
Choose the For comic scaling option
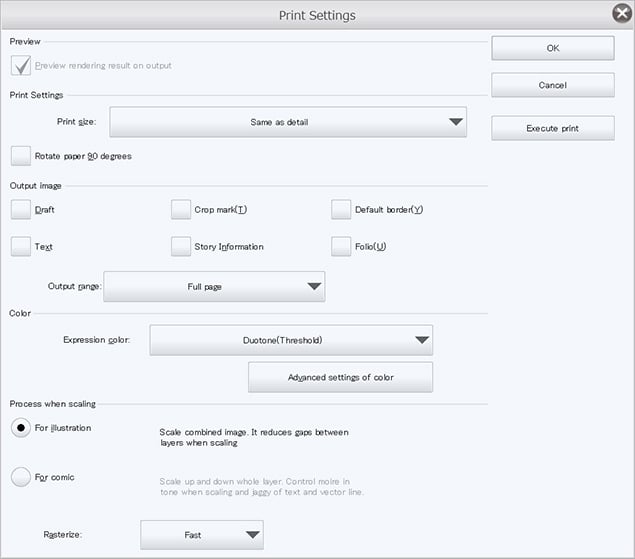[21, 478]
